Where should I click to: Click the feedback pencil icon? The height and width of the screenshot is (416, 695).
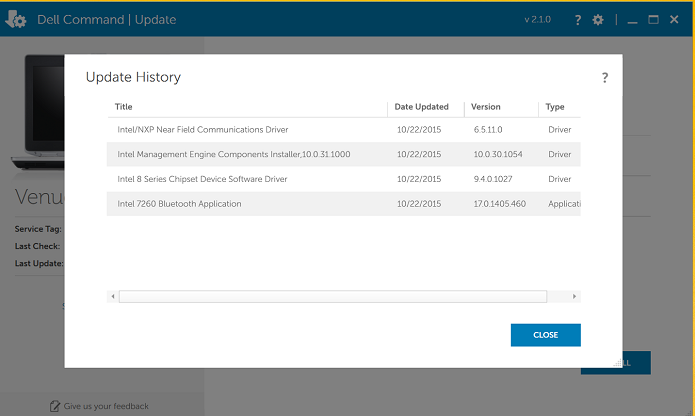(x=55, y=406)
